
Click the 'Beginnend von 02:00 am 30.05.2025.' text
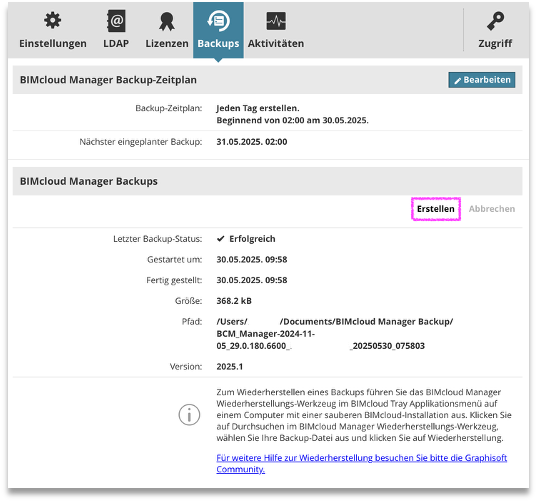pos(292,120)
